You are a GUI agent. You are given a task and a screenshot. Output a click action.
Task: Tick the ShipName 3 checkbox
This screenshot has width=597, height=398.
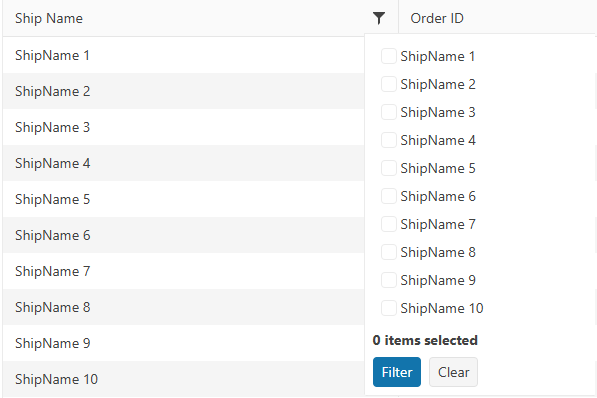point(389,112)
